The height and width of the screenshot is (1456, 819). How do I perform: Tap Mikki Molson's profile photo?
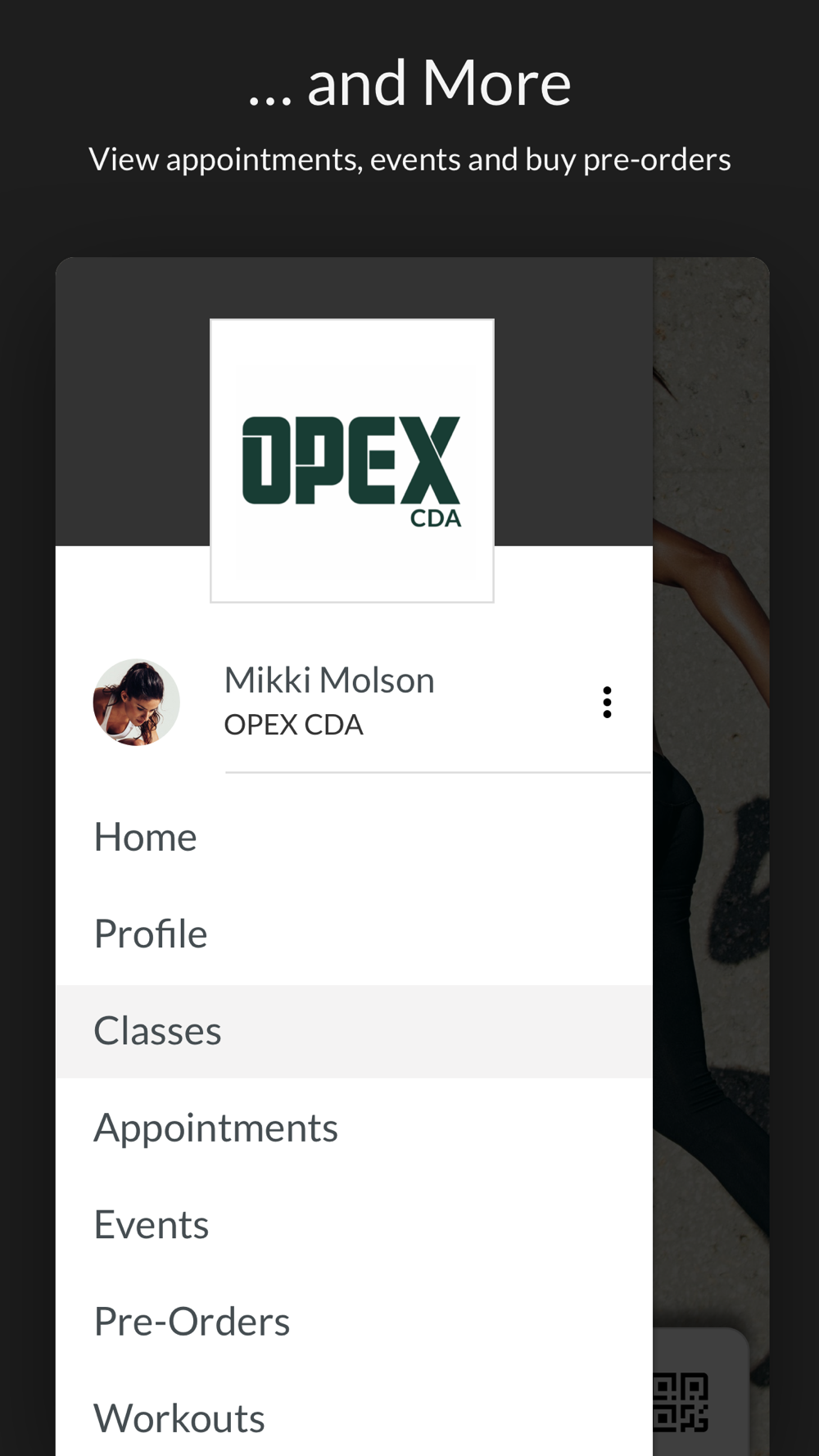tap(137, 703)
